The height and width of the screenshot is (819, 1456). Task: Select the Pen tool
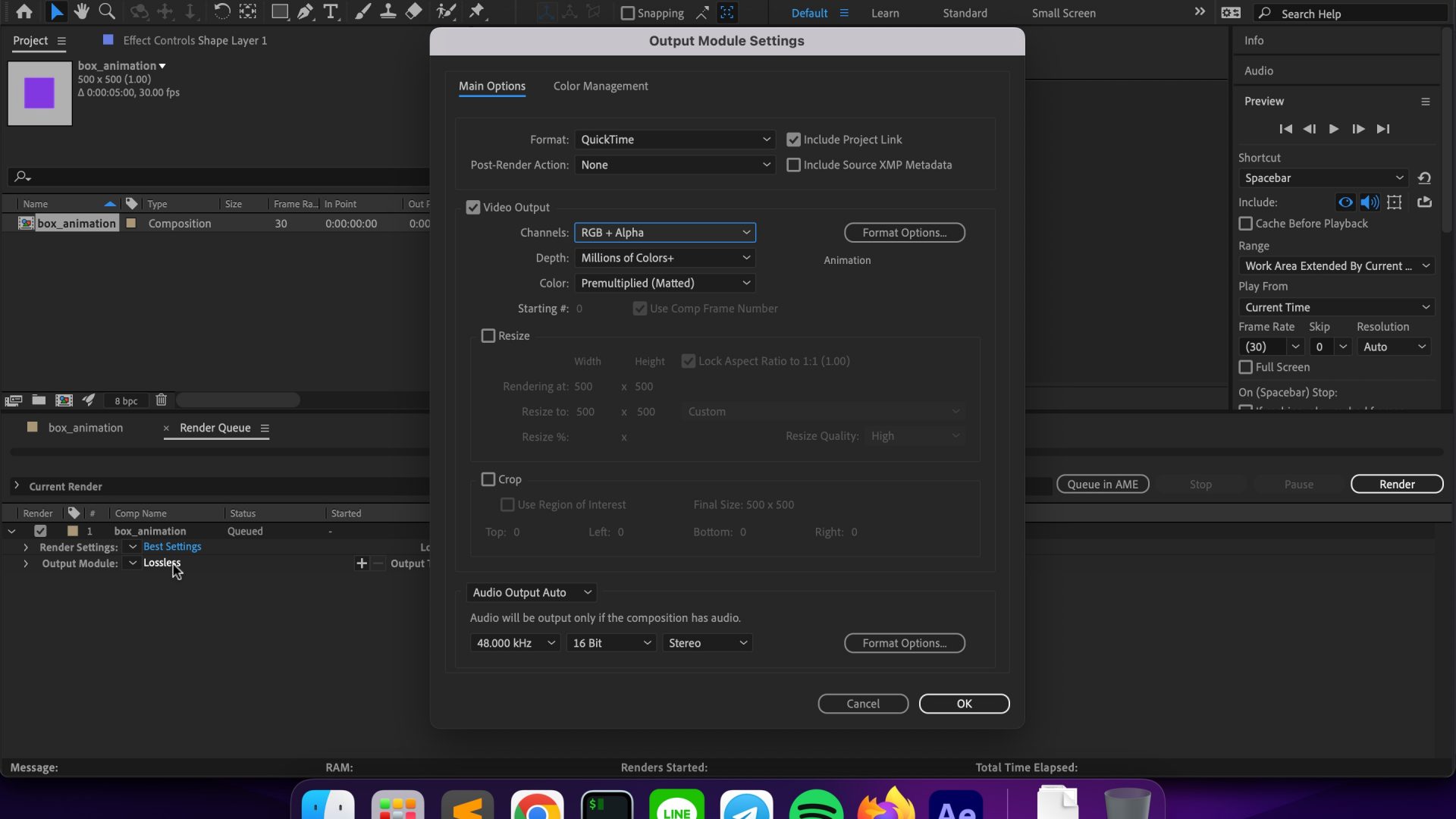point(305,11)
